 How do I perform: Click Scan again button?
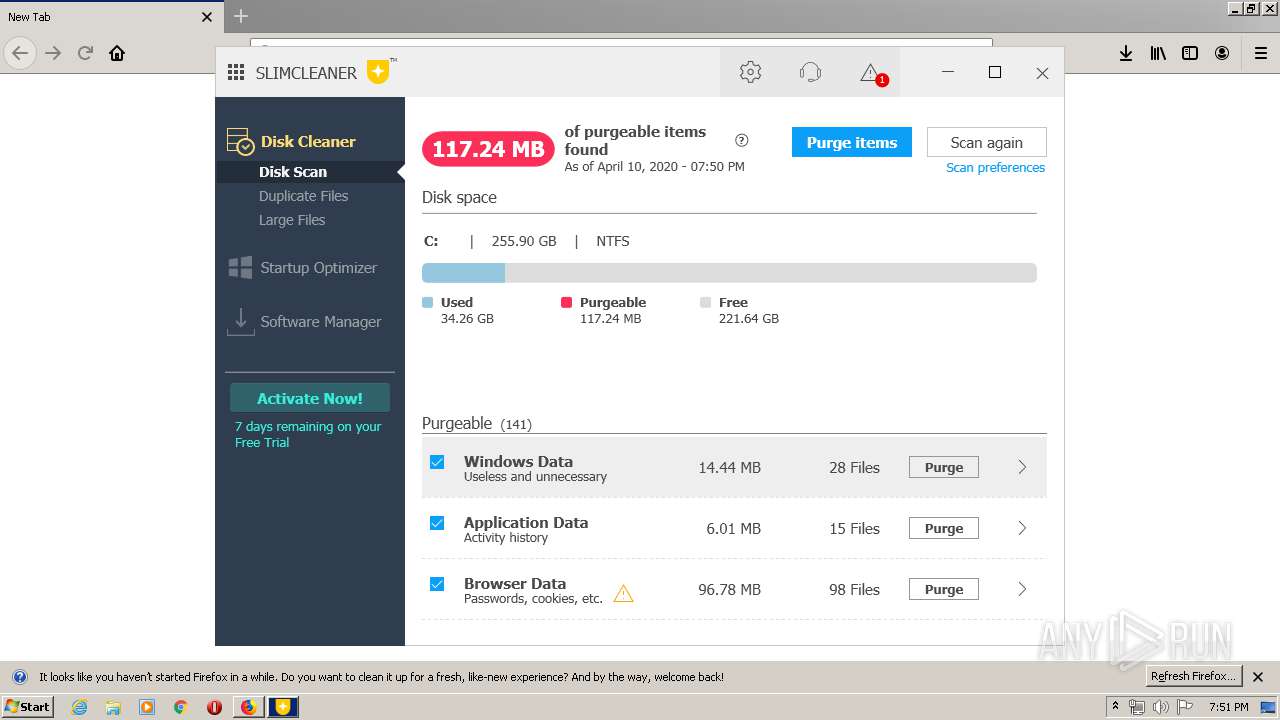point(986,142)
